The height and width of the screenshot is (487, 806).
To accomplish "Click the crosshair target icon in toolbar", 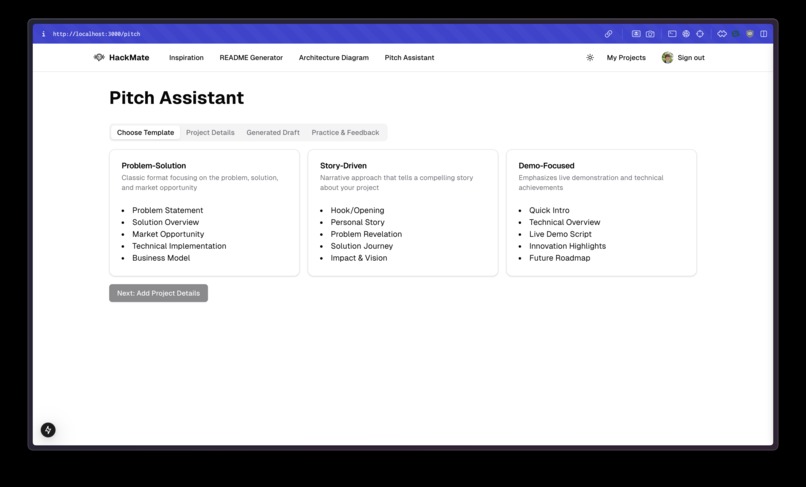I will click(700, 34).
